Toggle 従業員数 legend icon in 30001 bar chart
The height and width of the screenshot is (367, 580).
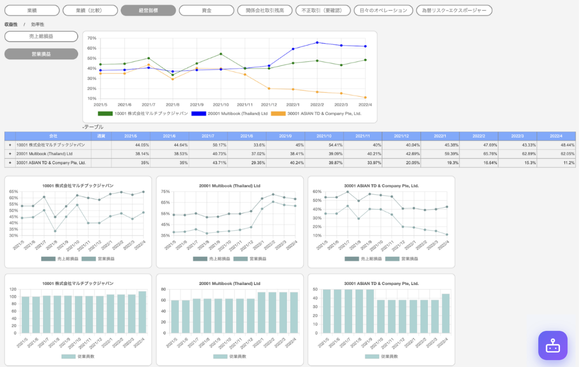pos(372,356)
